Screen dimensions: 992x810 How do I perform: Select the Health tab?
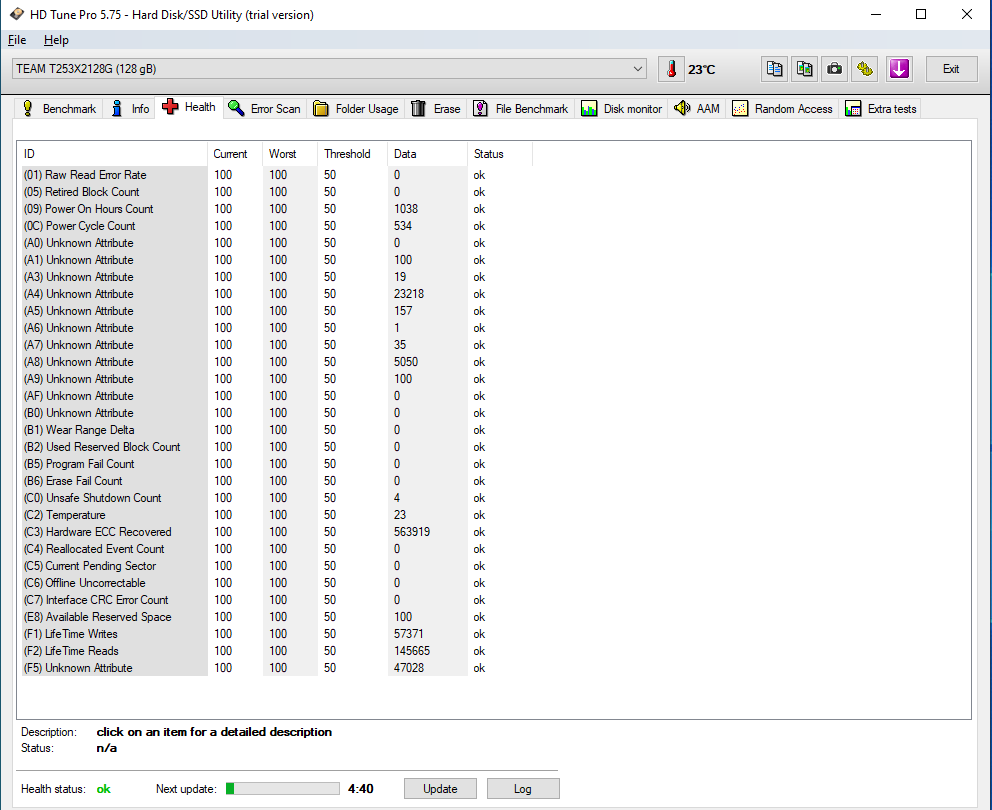pyautogui.click(x=189, y=108)
